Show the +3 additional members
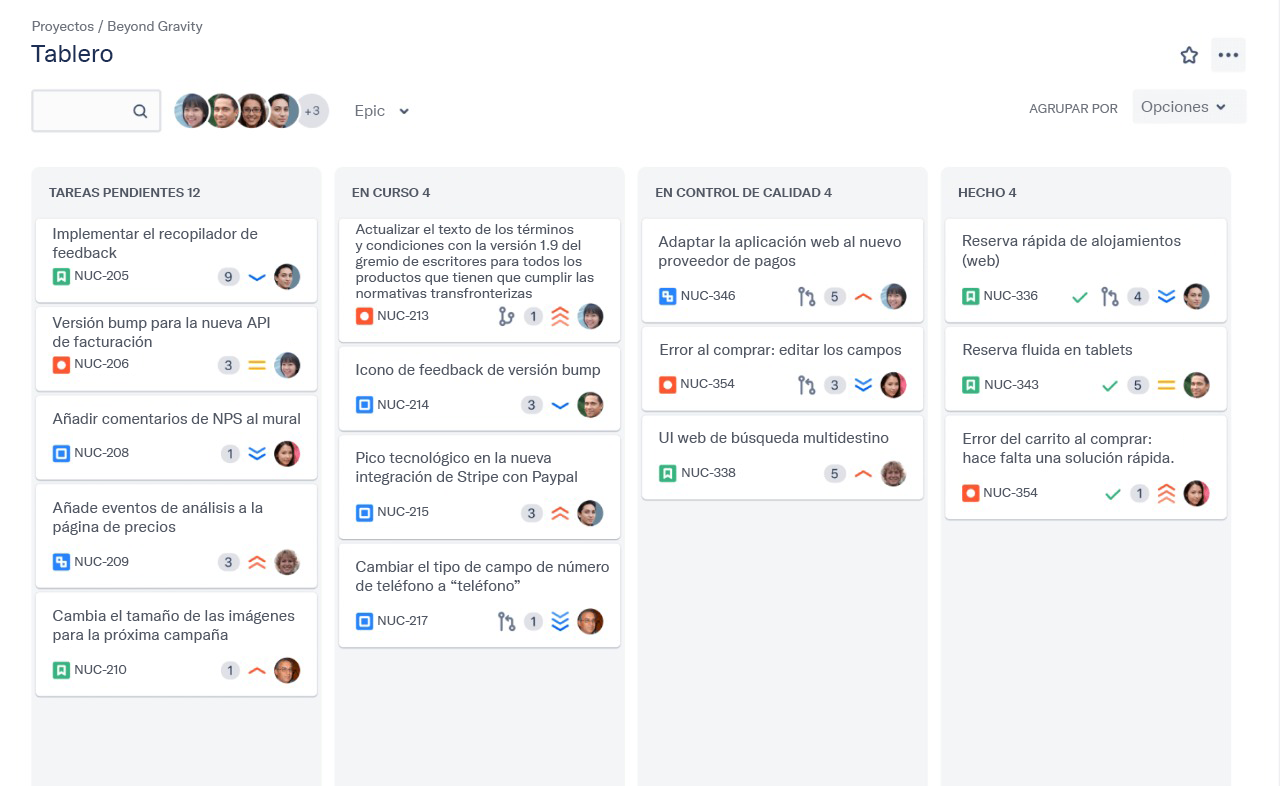 coord(312,111)
